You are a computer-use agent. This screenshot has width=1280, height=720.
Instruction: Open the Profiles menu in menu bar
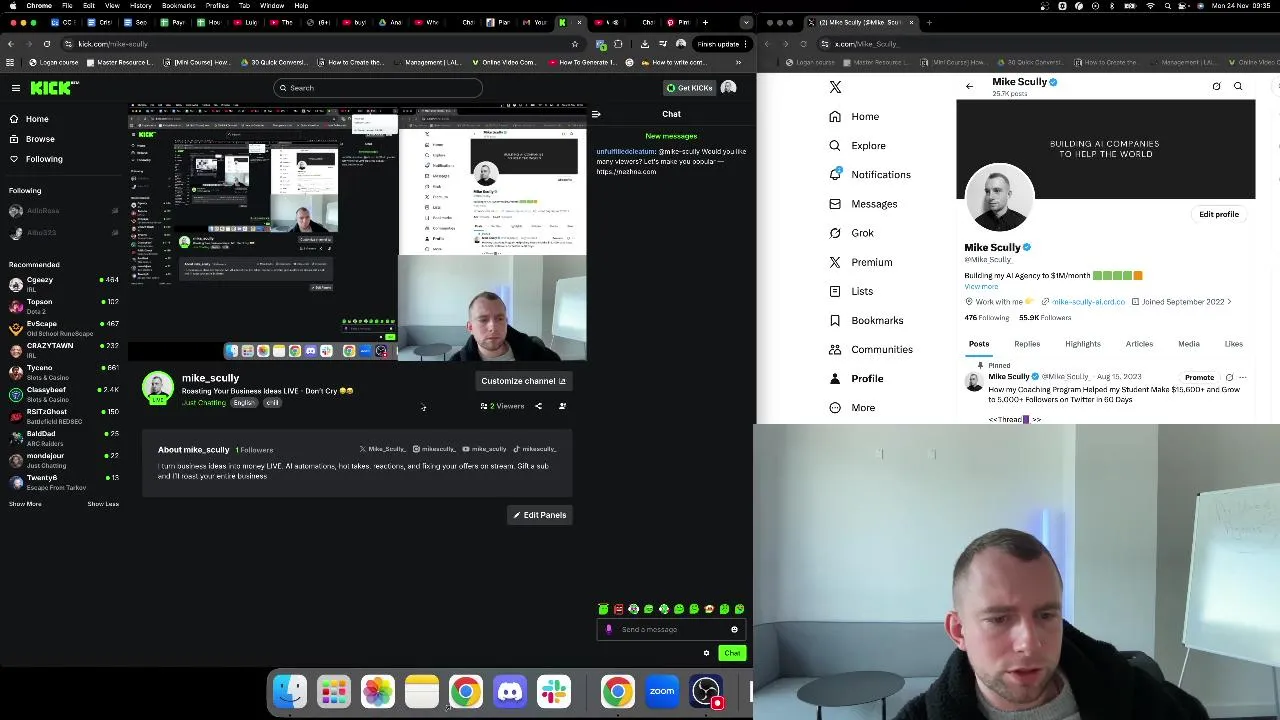click(217, 5)
